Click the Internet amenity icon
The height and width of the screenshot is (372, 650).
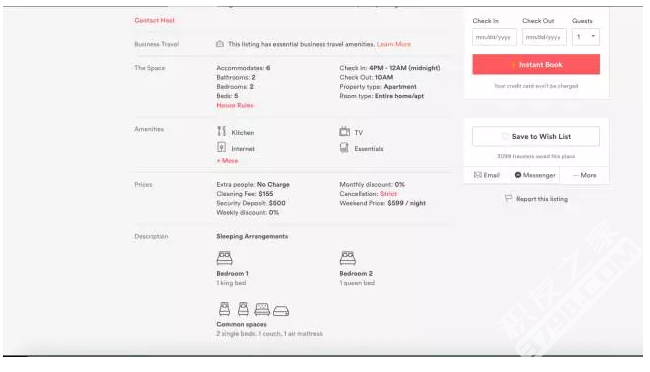pyautogui.click(x=221, y=147)
